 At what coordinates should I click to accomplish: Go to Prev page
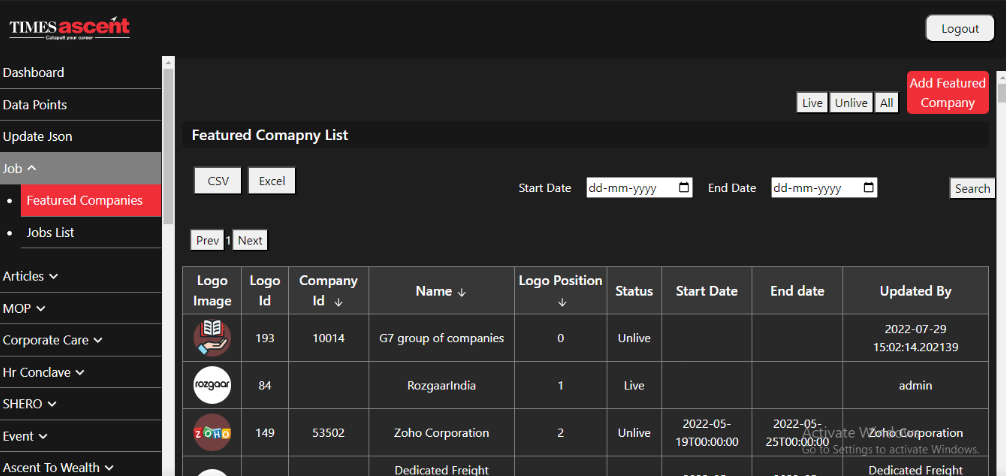pos(207,240)
